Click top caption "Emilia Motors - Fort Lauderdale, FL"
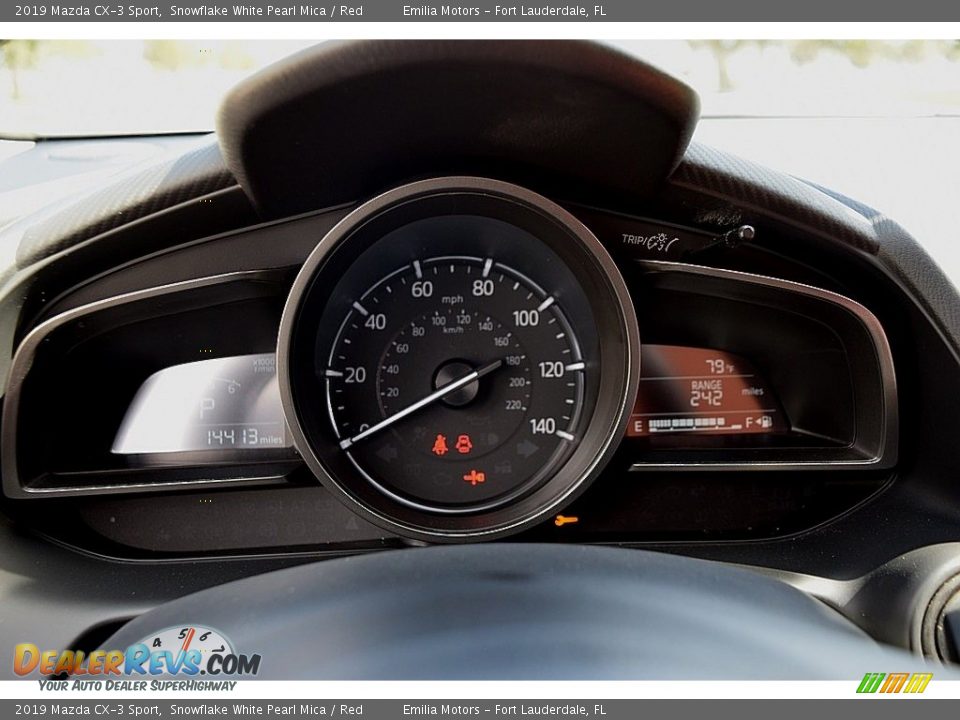Viewport: 960px width, 720px height. (x=504, y=10)
